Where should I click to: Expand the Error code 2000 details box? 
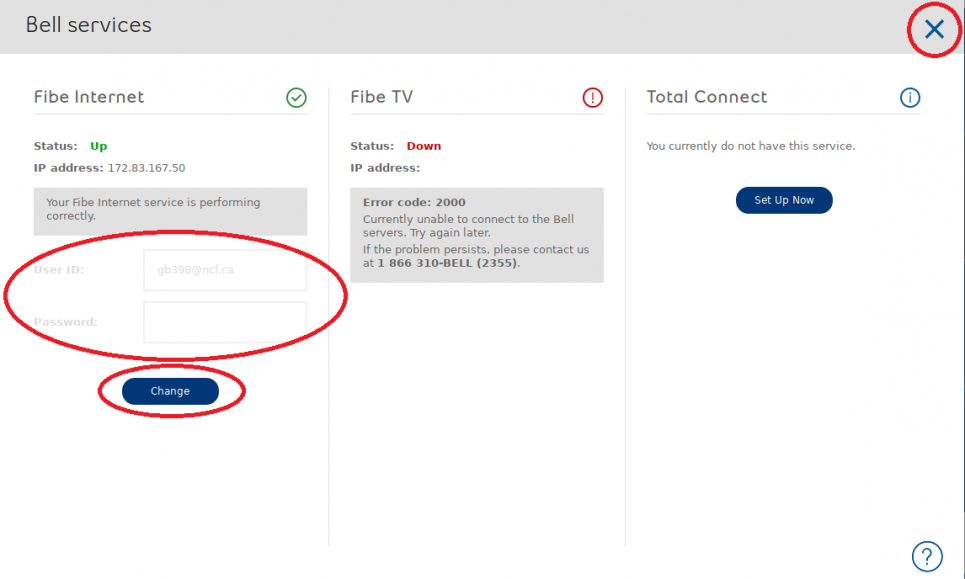click(477, 232)
